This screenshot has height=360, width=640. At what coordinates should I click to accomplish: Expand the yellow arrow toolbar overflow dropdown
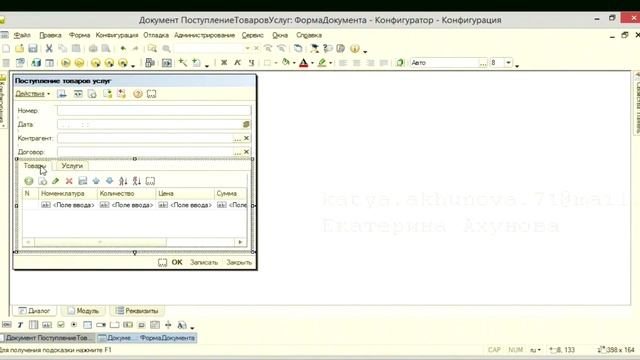(133, 65)
